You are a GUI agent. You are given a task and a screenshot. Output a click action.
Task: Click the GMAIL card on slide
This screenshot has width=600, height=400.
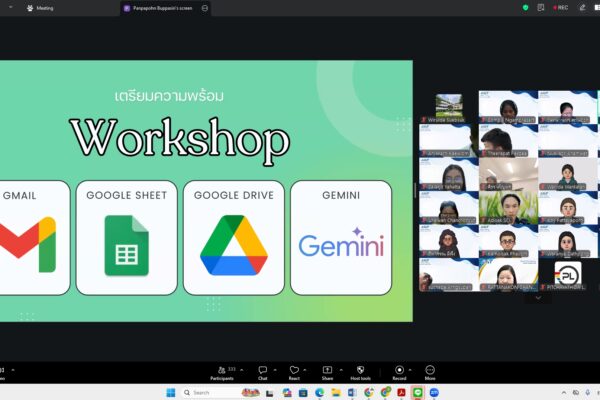tap(35, 238)
